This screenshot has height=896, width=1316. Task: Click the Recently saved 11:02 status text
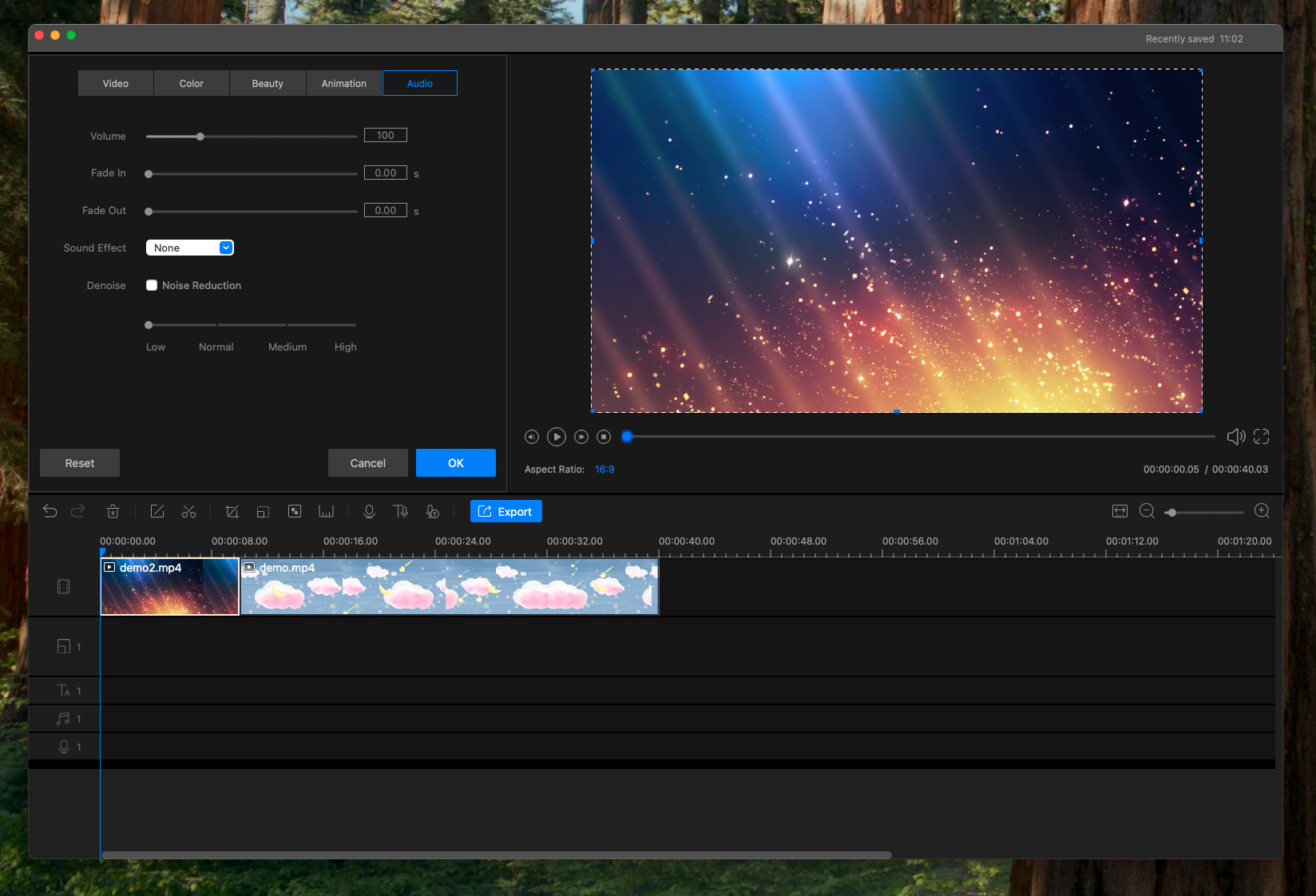pos(1194,39)
